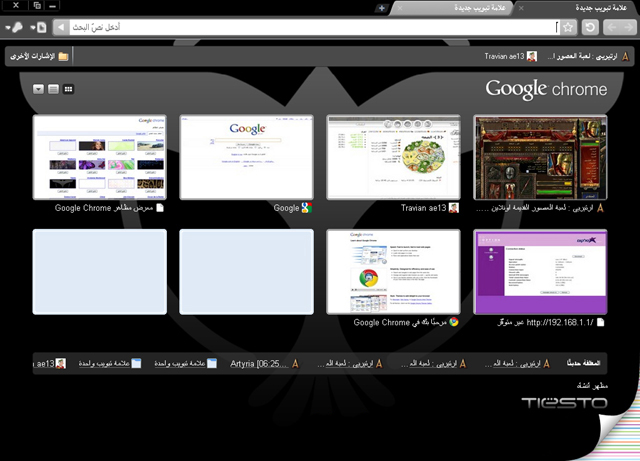This screenshot has width=640, height=461.
Task: Open the Google search page thumbnail
Action: [x=247, y=157]
